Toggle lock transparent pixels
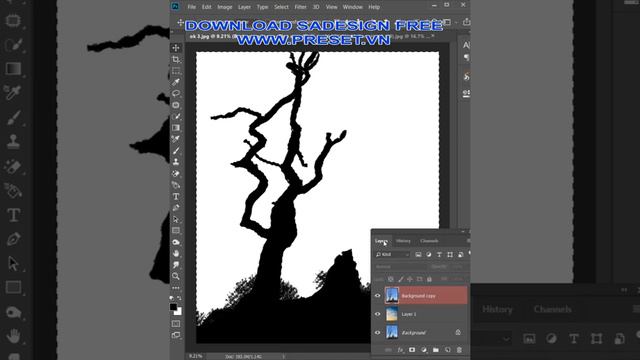Viewport: 640px width, 360px height. click(391, 279)
